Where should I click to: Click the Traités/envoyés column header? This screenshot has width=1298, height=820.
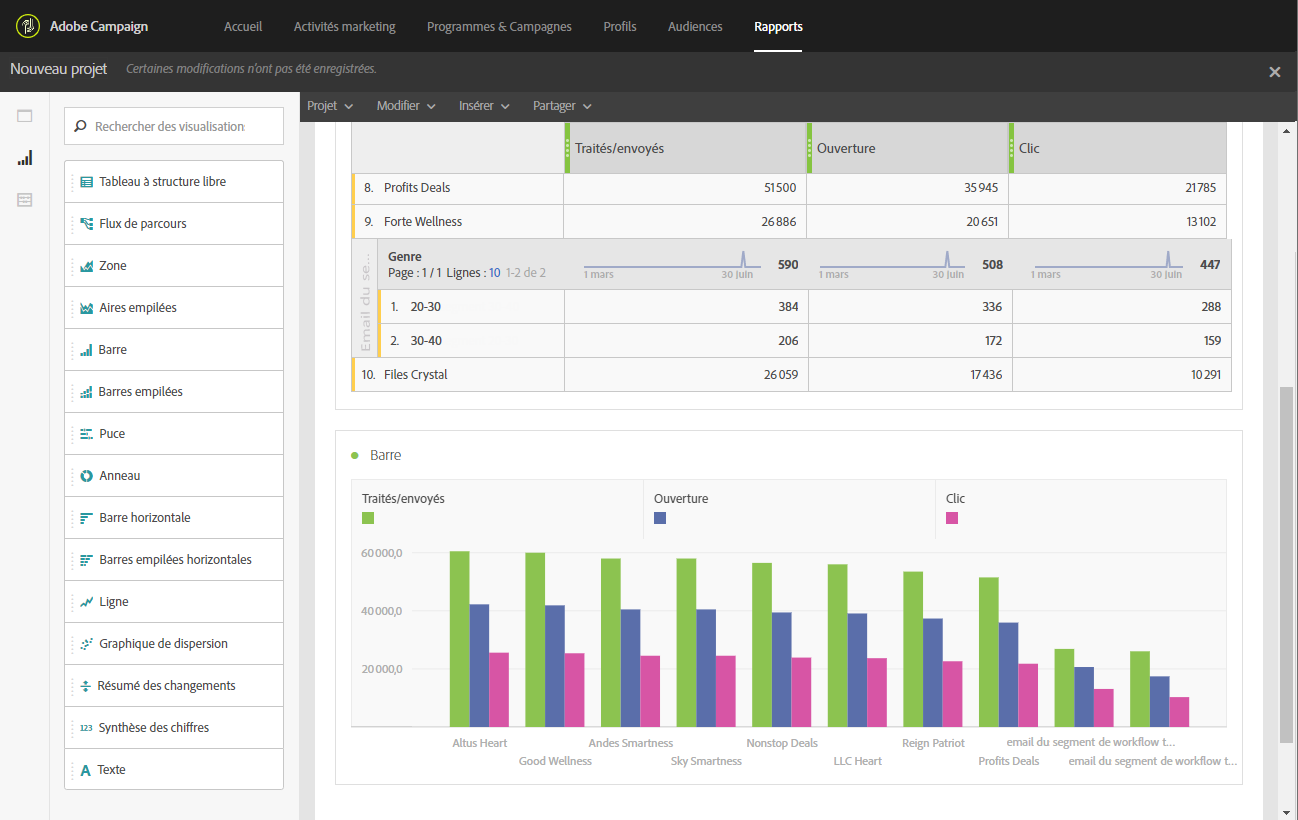[620, 149]
